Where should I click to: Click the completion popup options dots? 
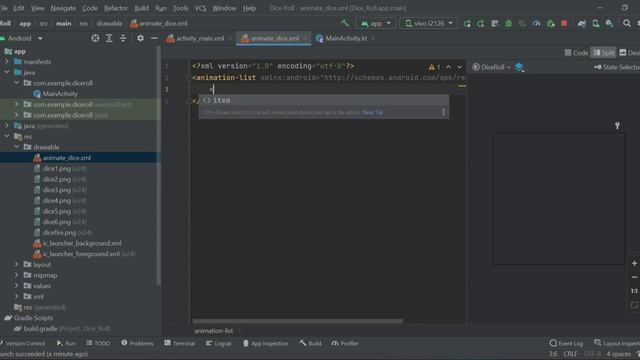point(443,112)
